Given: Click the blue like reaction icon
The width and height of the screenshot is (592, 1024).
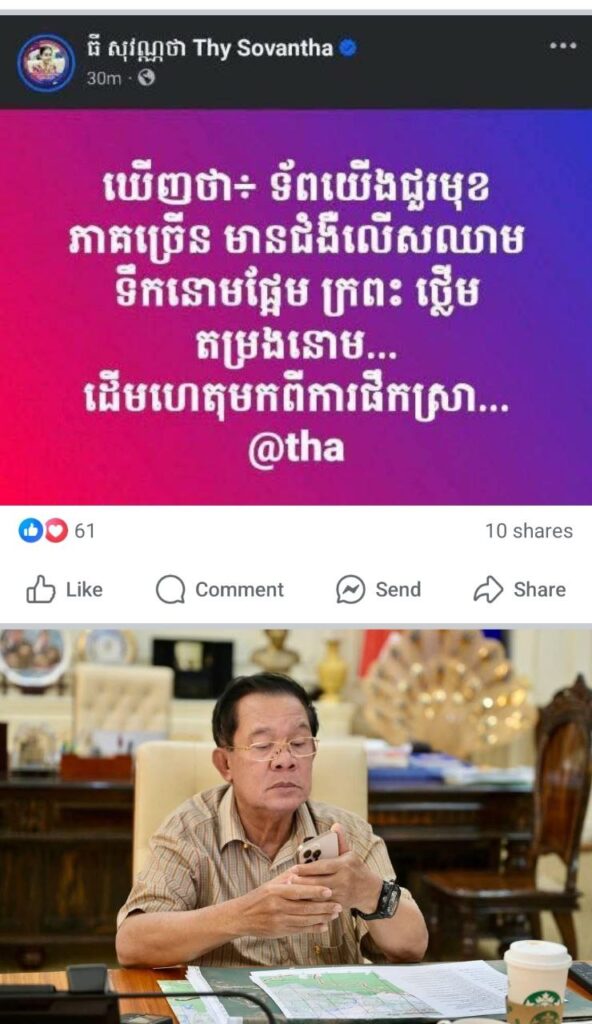Looking at the screenshot, I should pos(30,530).
